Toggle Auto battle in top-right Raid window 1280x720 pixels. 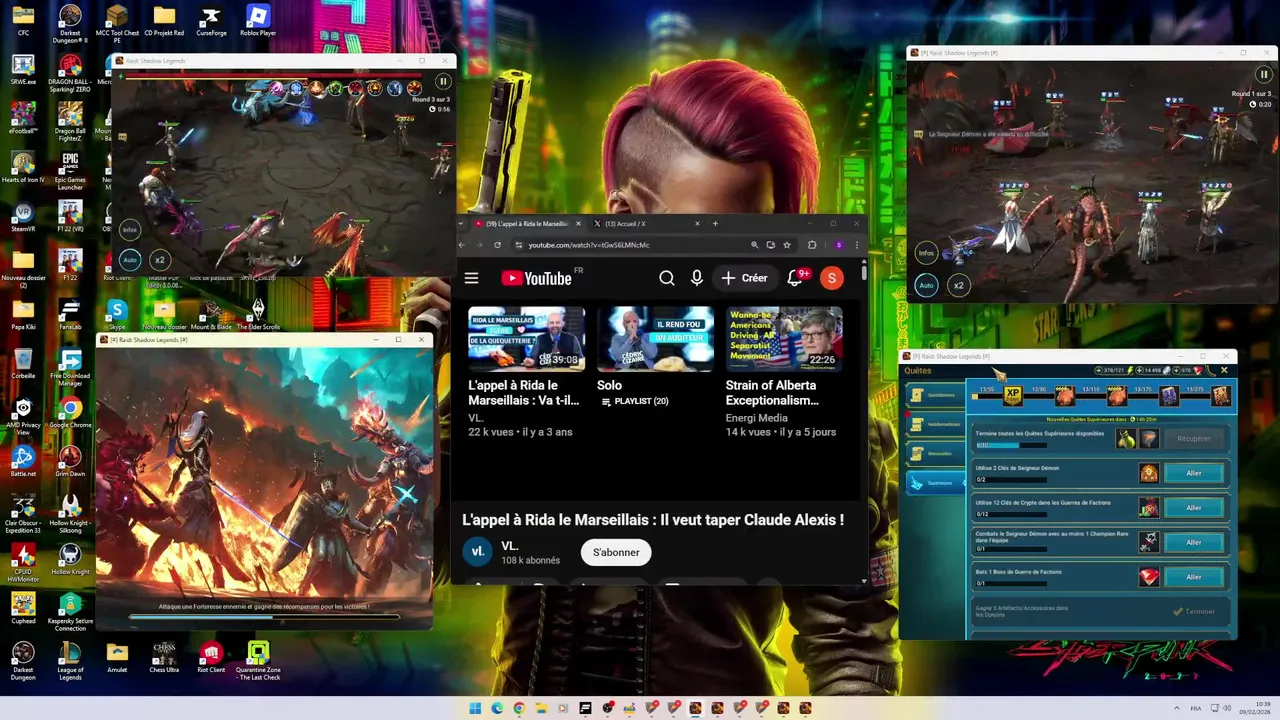click(x=927, y=285)
